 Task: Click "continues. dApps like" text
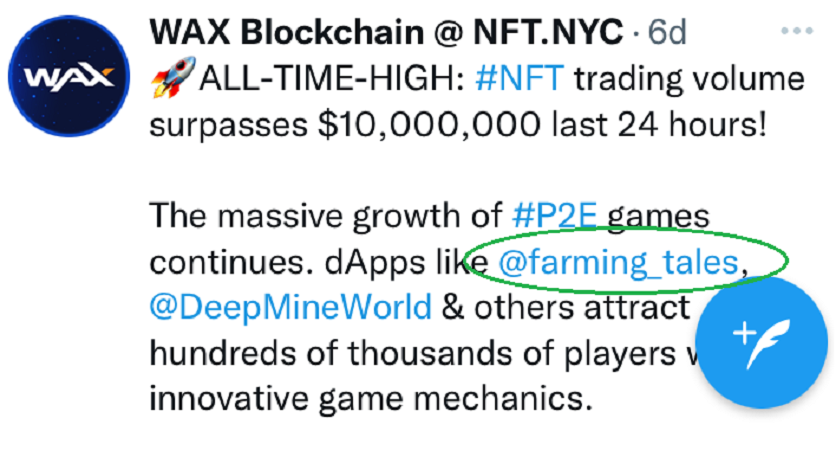pos(318,261)
